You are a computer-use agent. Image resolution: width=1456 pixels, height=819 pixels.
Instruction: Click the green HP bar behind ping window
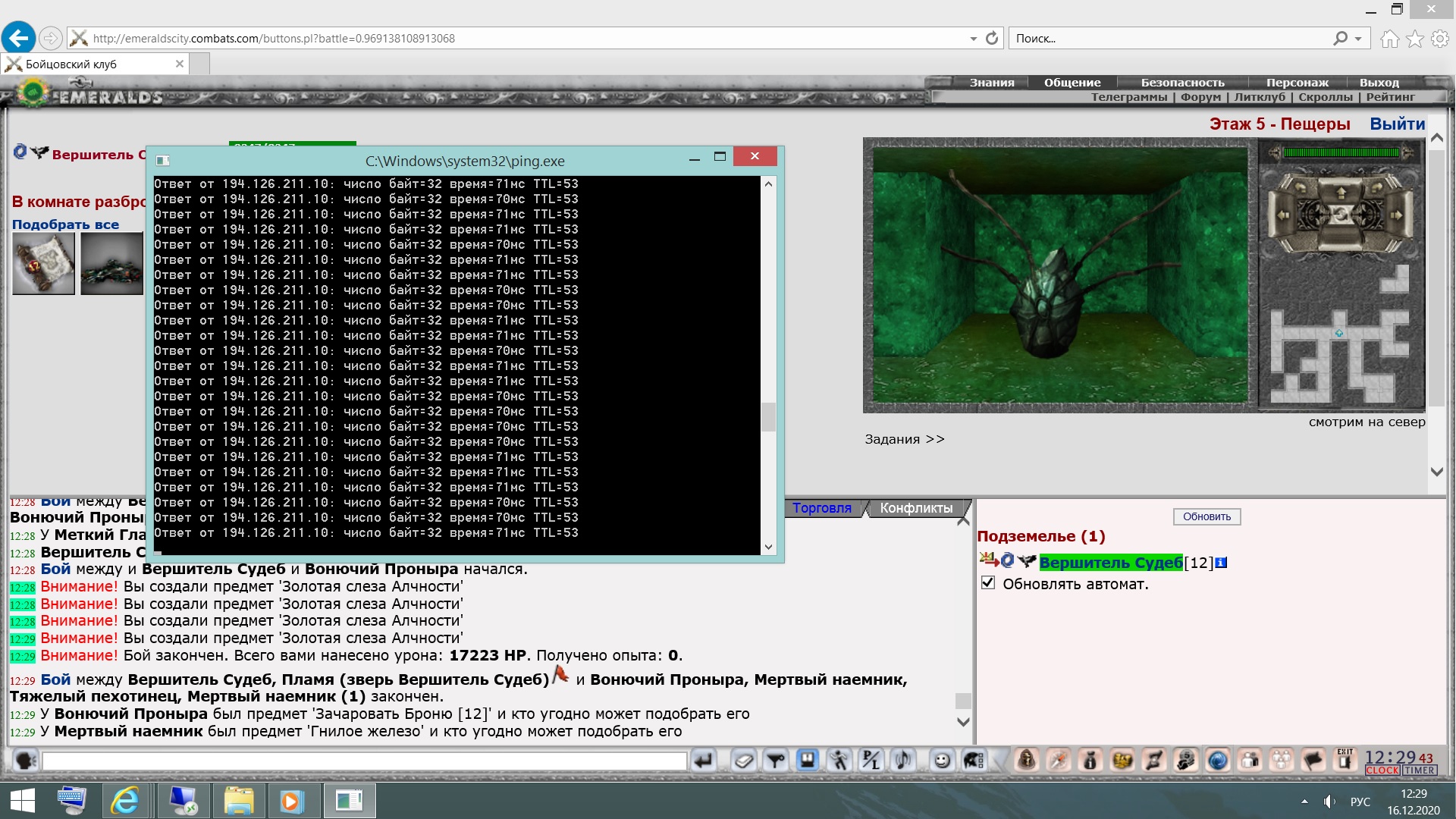[x=292, y=143]
